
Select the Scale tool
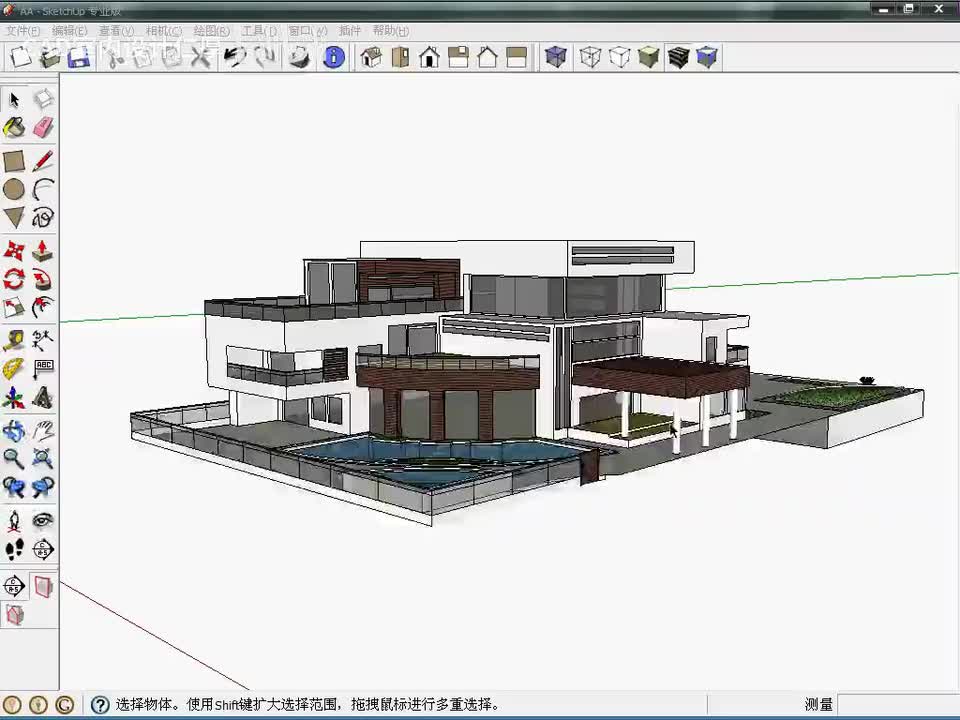pos(14,307)
